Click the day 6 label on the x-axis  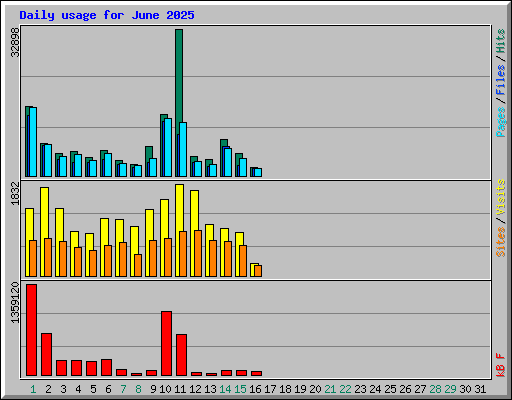[108, 389]
